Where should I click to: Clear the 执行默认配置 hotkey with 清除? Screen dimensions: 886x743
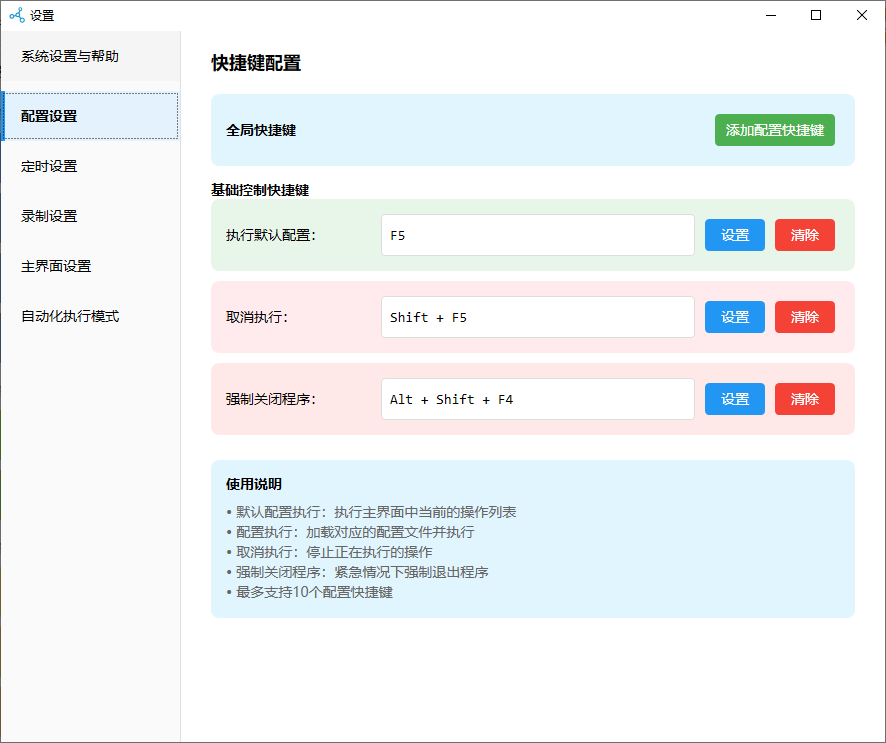[x=804, y=235]
